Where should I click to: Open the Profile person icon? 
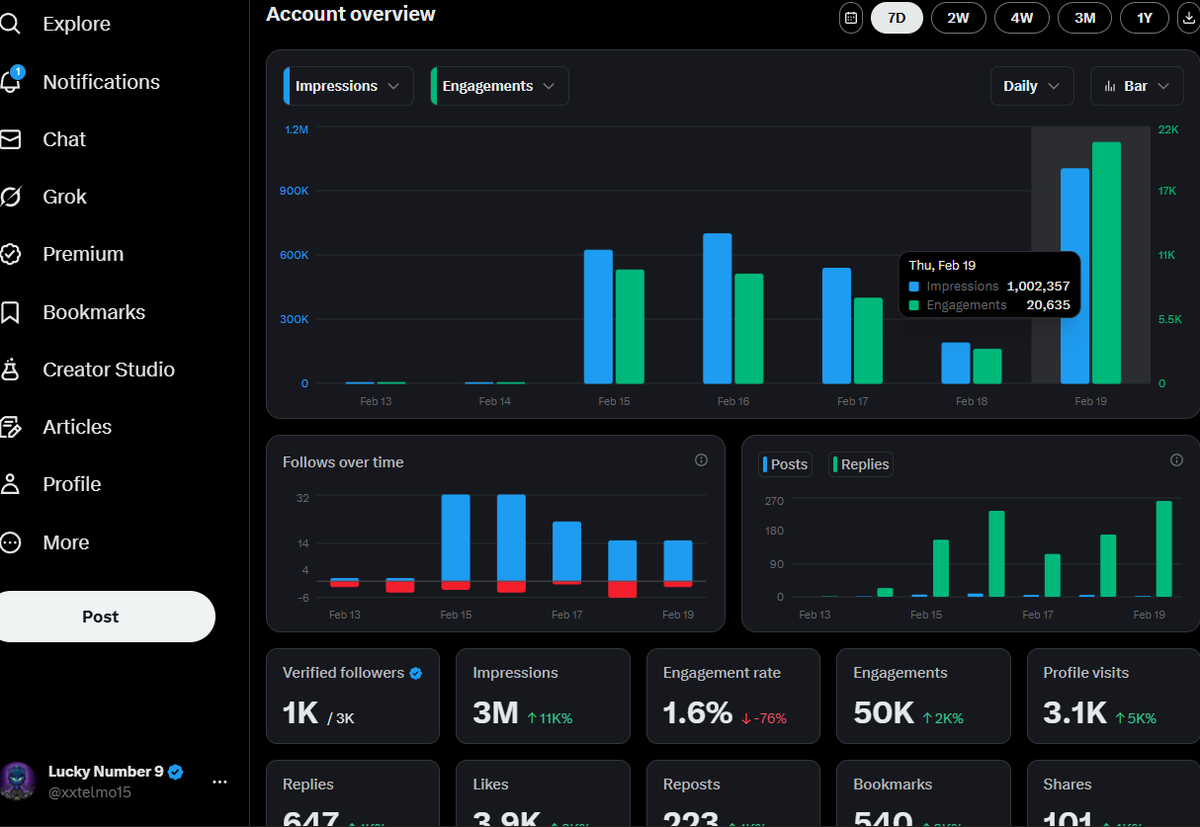click(10, 484)
